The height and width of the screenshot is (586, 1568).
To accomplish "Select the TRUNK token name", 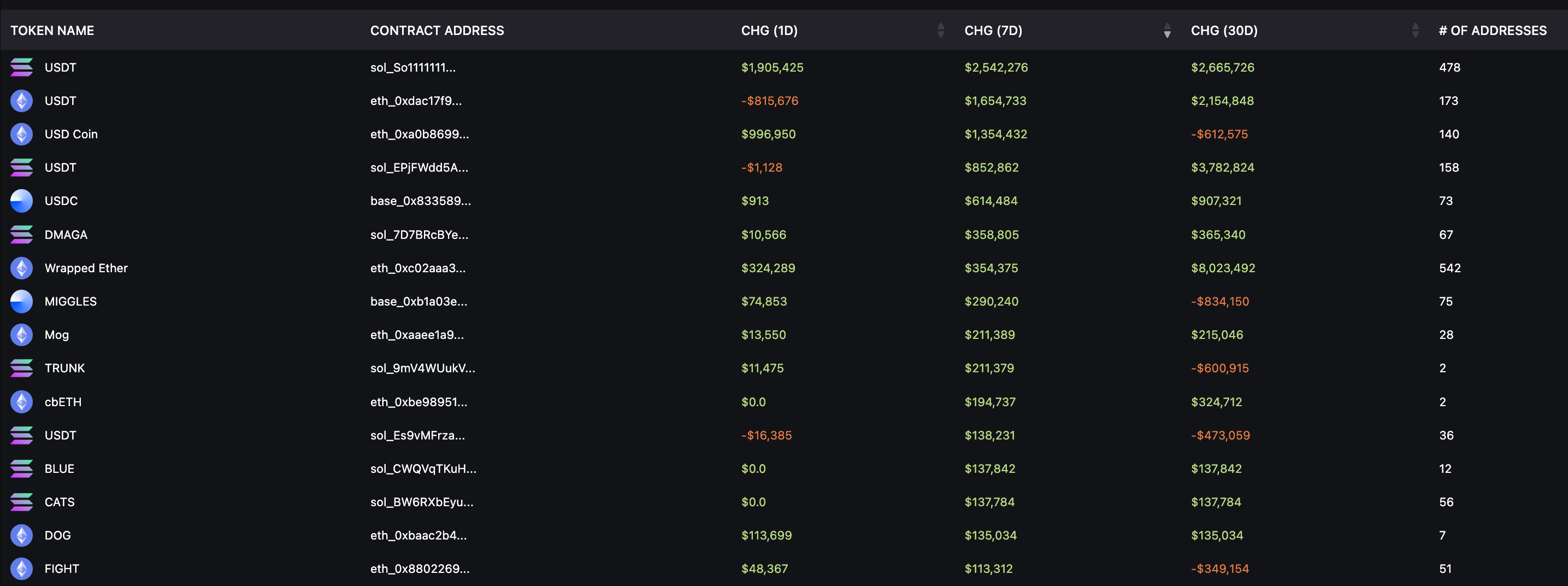I will coord(64,368).
